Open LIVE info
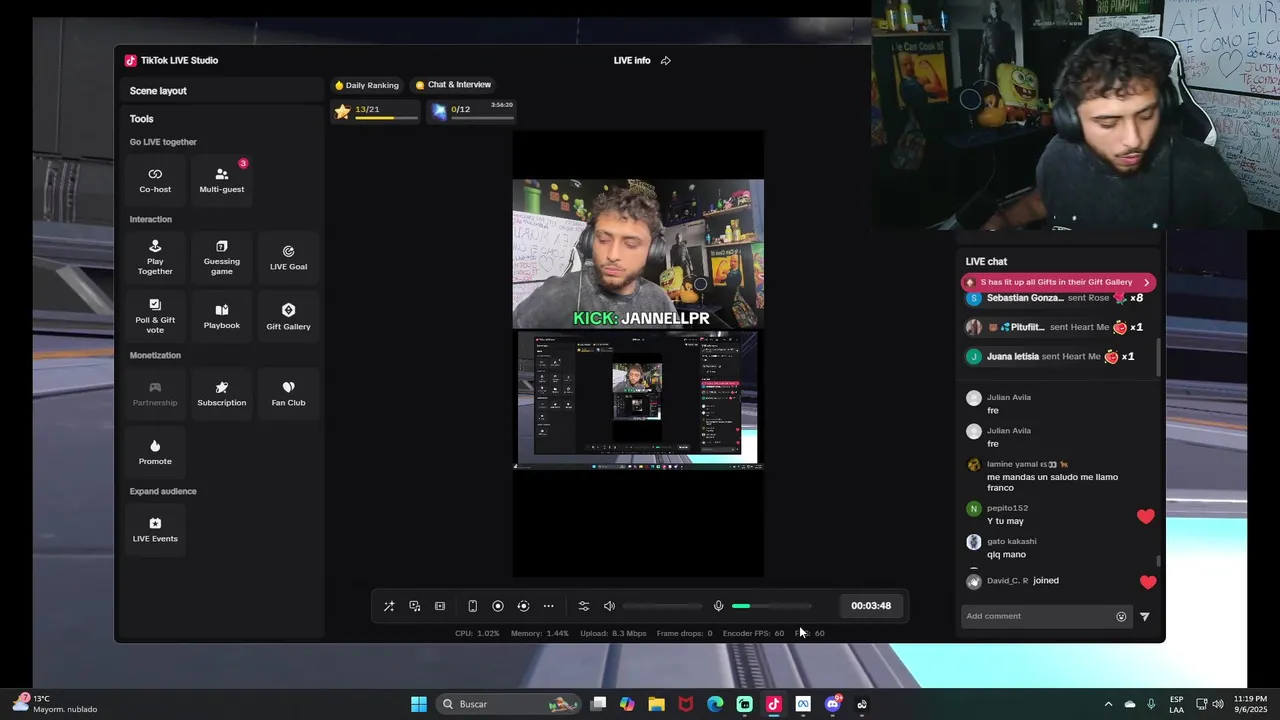 point(632,60)
